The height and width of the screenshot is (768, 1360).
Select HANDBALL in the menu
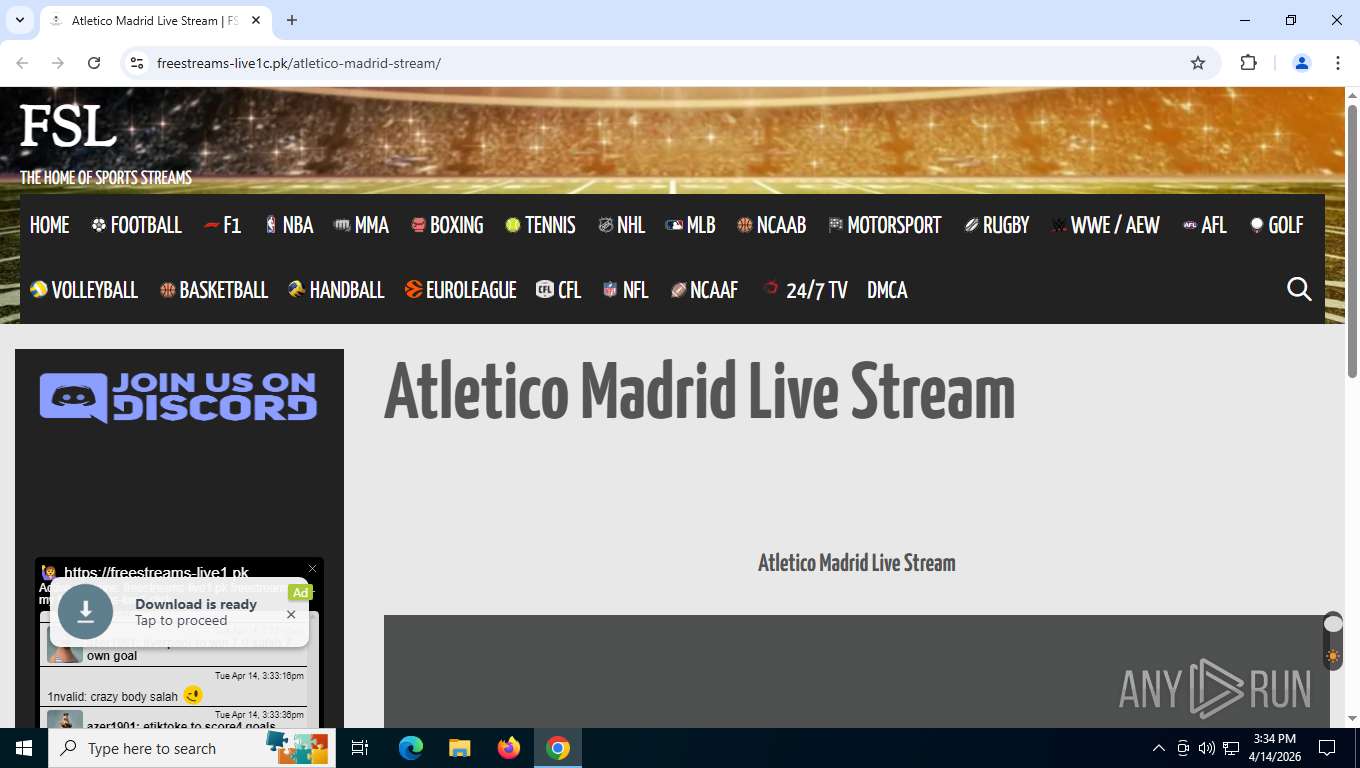[336, 290]
